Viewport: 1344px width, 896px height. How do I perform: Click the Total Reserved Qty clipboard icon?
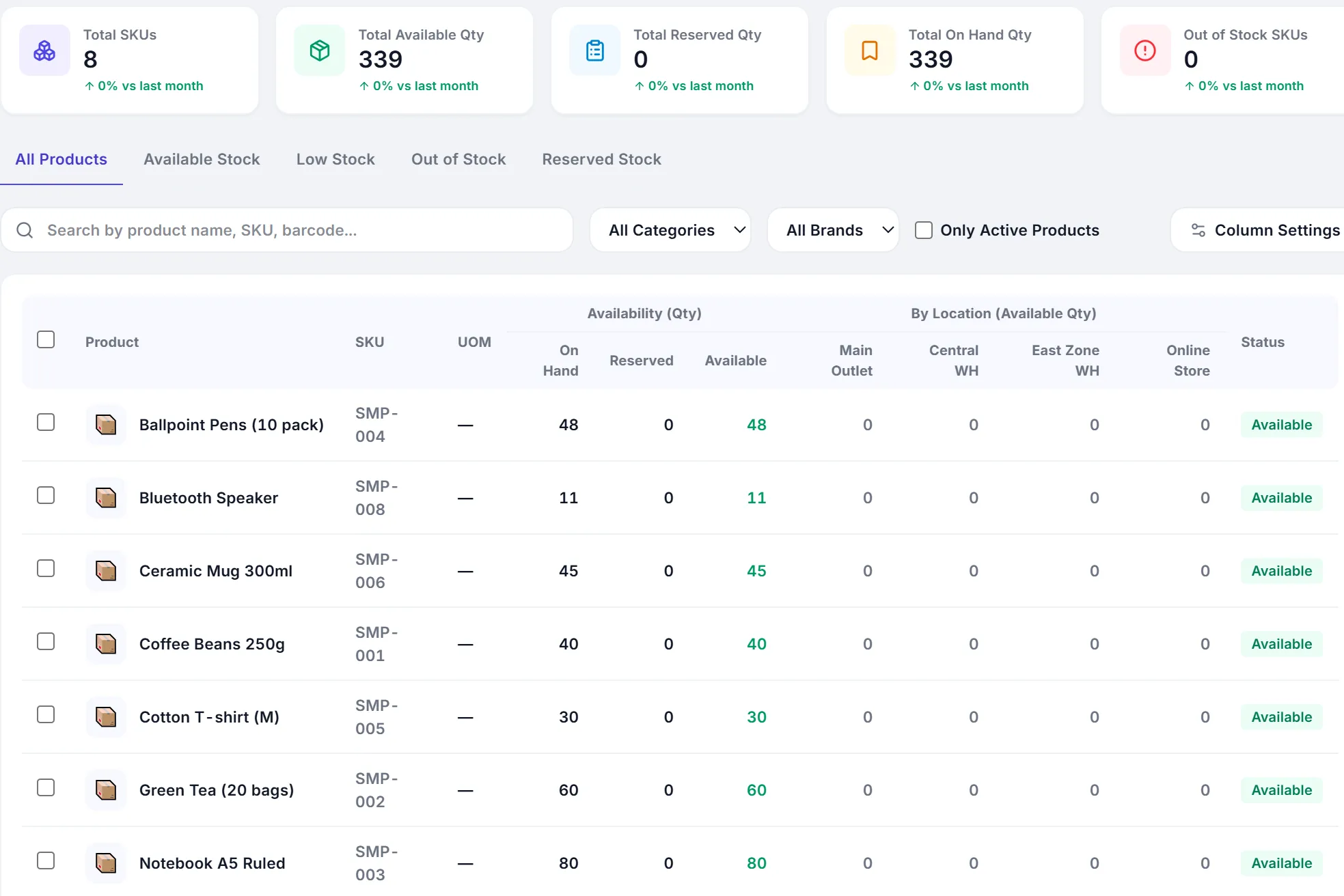(x=595, y=51)
